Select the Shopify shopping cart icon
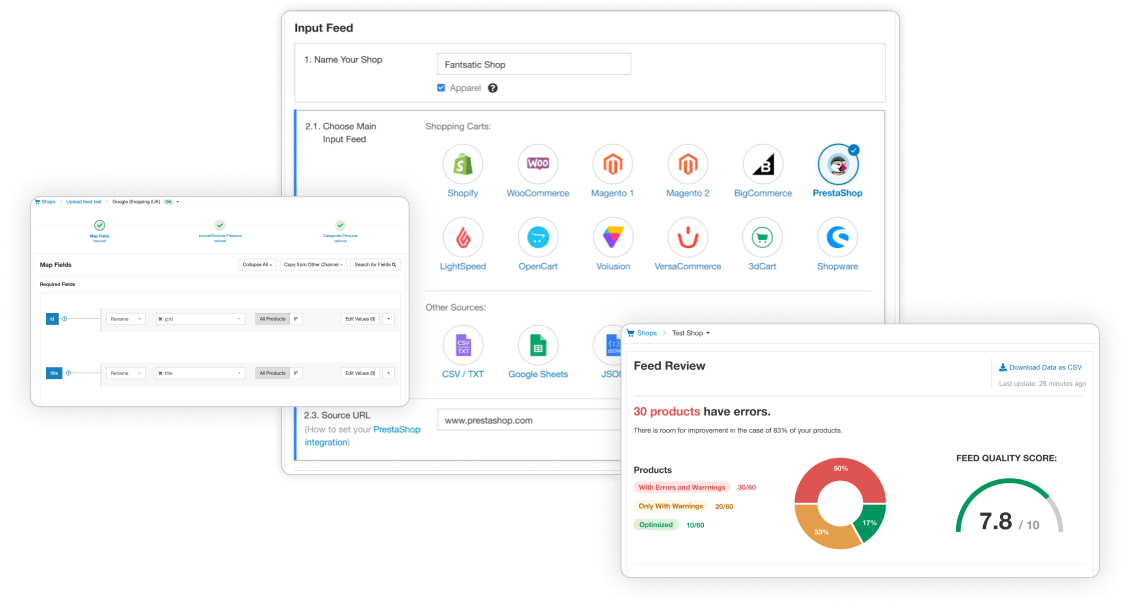Screen dimensions: 1130x608 pyautogui.click(x=462, y=164)
